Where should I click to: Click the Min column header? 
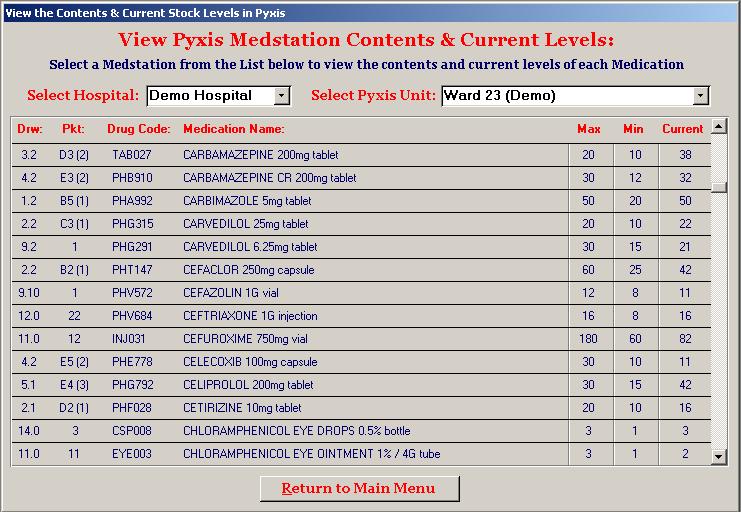tap(633, 129)
